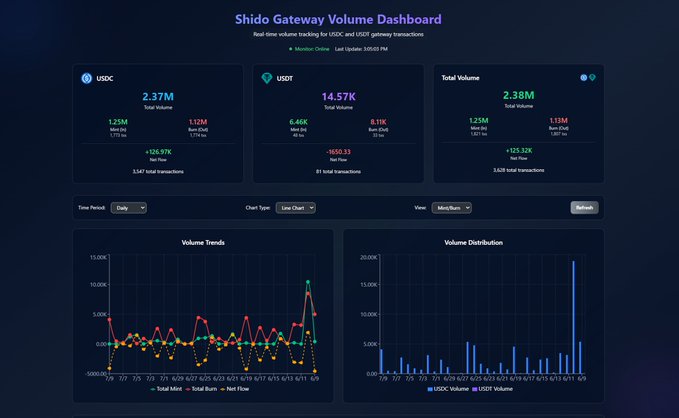Image resolution: width=679 pixels, height=418 pixels.
Task: Click the Real-time volume tracking subtitle
Action: pos(338,34)
